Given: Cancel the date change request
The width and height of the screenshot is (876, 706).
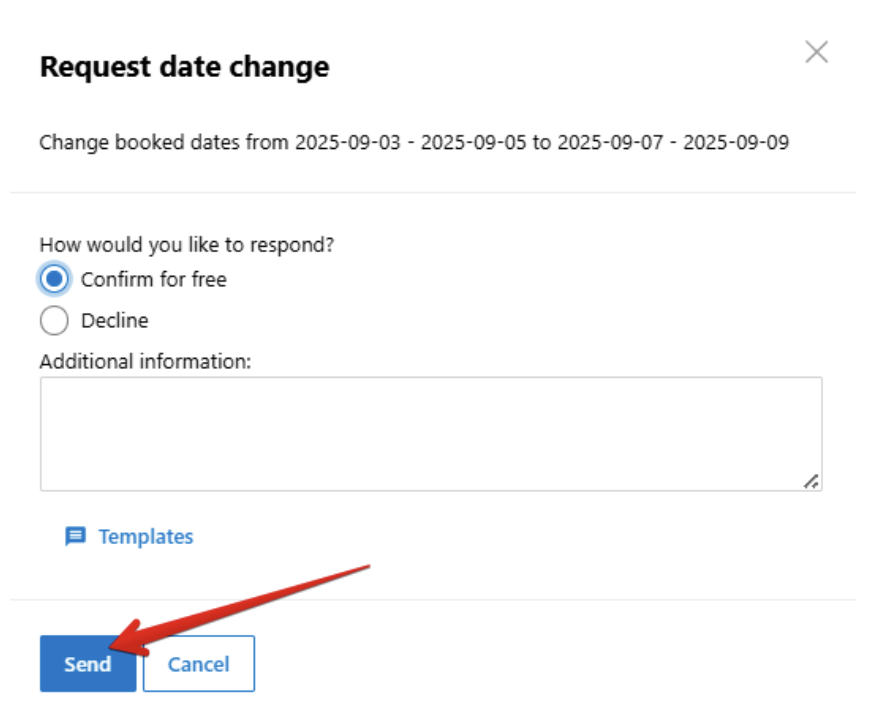Looking at the screenshot, I should (x=199, y=664).
